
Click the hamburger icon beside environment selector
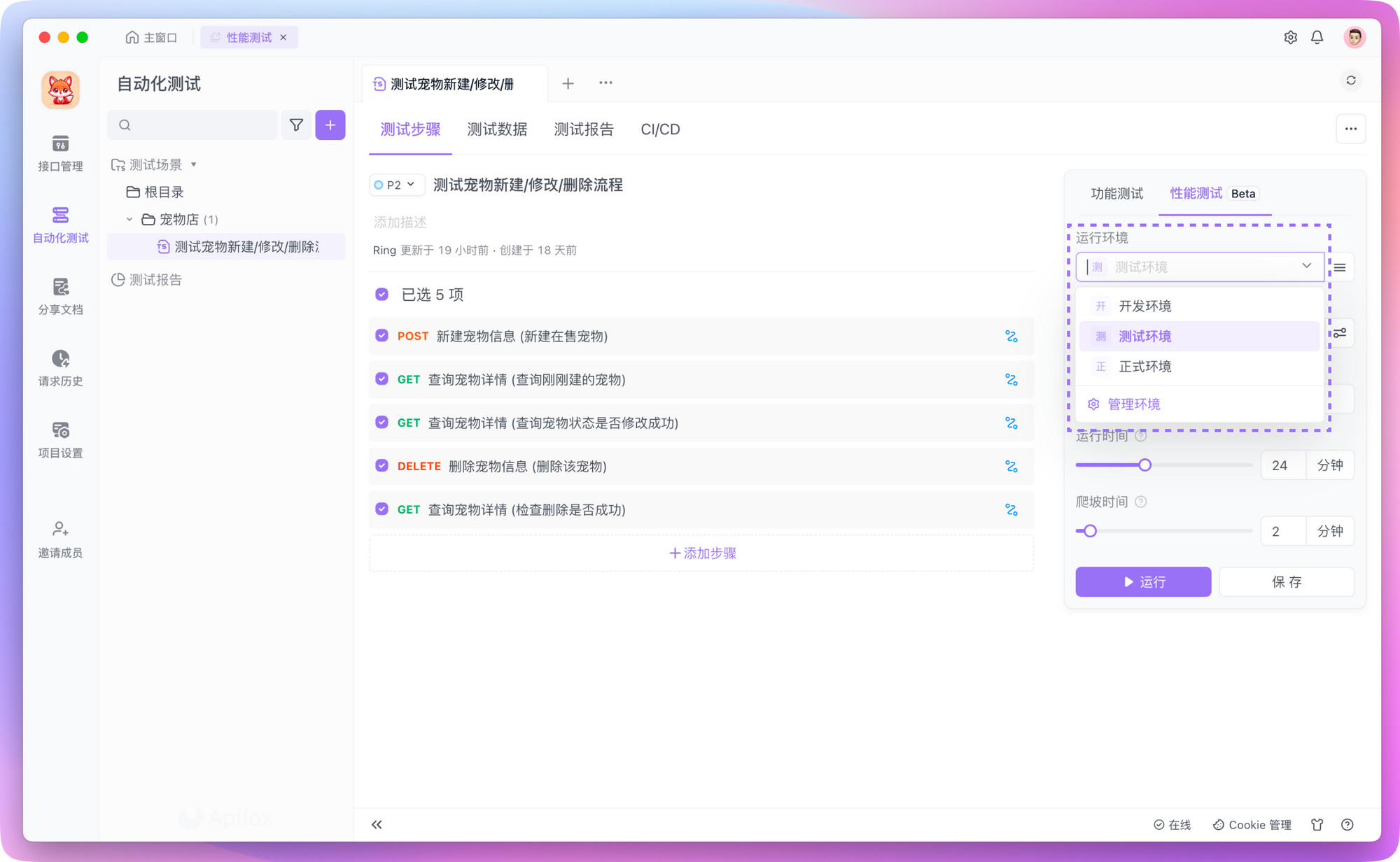point(1340,267)
